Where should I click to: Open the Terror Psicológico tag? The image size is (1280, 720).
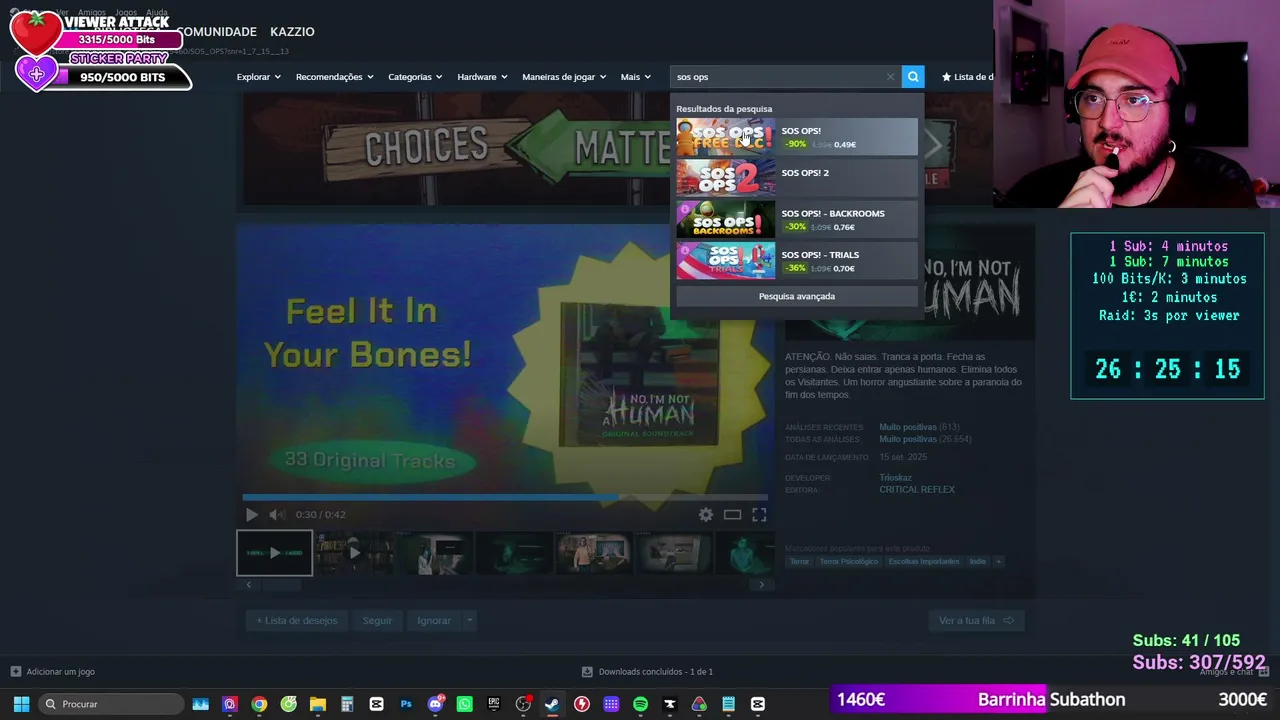click(x=848, y=562)
